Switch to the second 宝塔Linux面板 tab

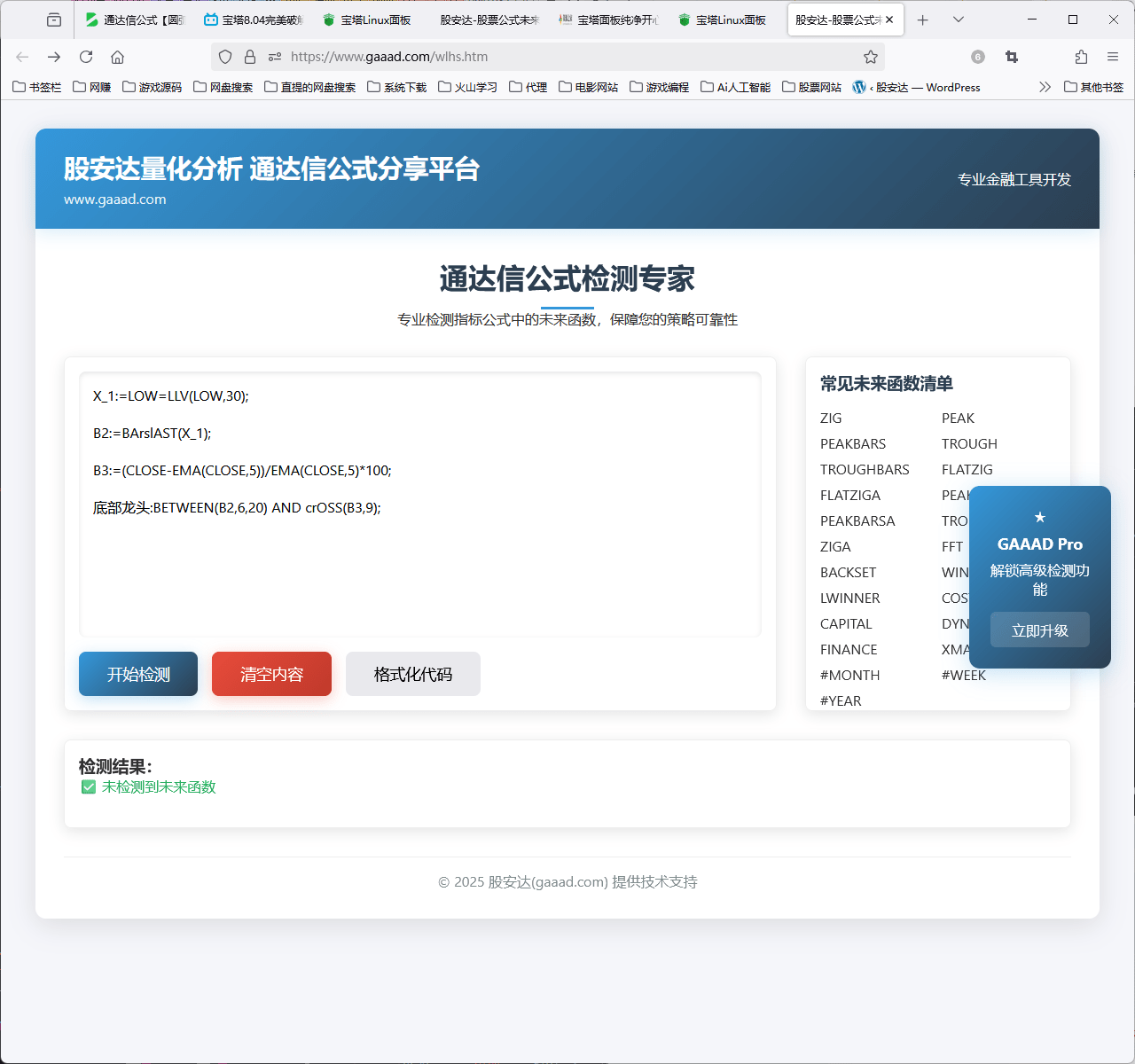pyautogui.click(x=728, y=20)
